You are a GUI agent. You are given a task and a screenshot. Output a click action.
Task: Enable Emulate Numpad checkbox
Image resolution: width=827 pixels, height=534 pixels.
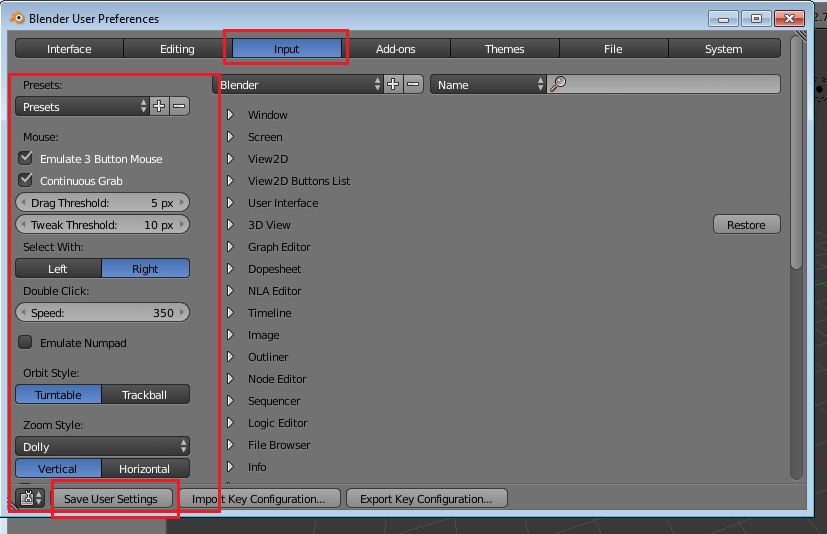coord(25,342)
